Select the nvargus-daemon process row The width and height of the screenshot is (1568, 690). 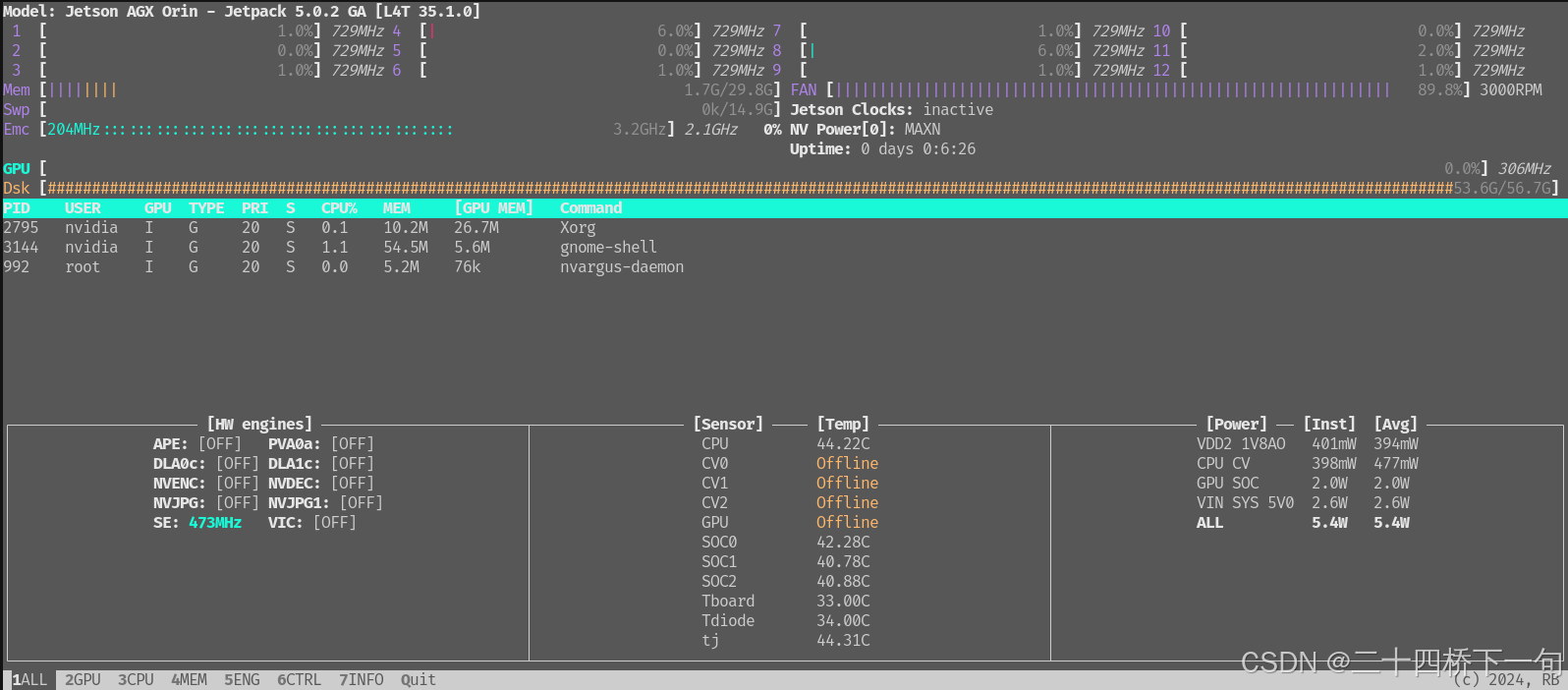pos(784,267)
